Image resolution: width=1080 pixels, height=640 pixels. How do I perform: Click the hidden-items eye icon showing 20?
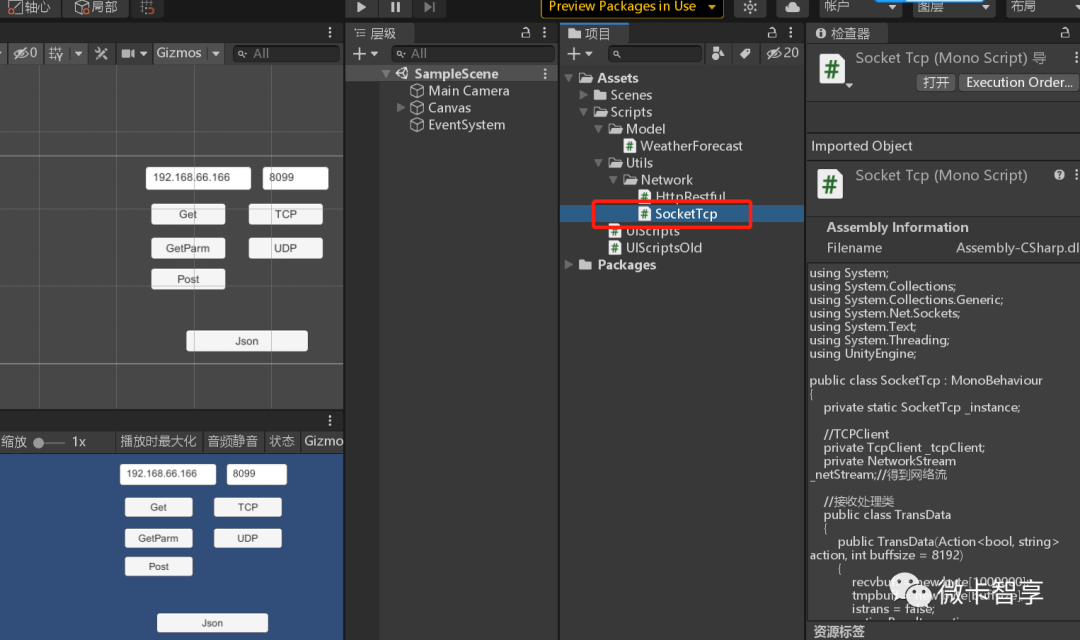[x=777, y=53]
